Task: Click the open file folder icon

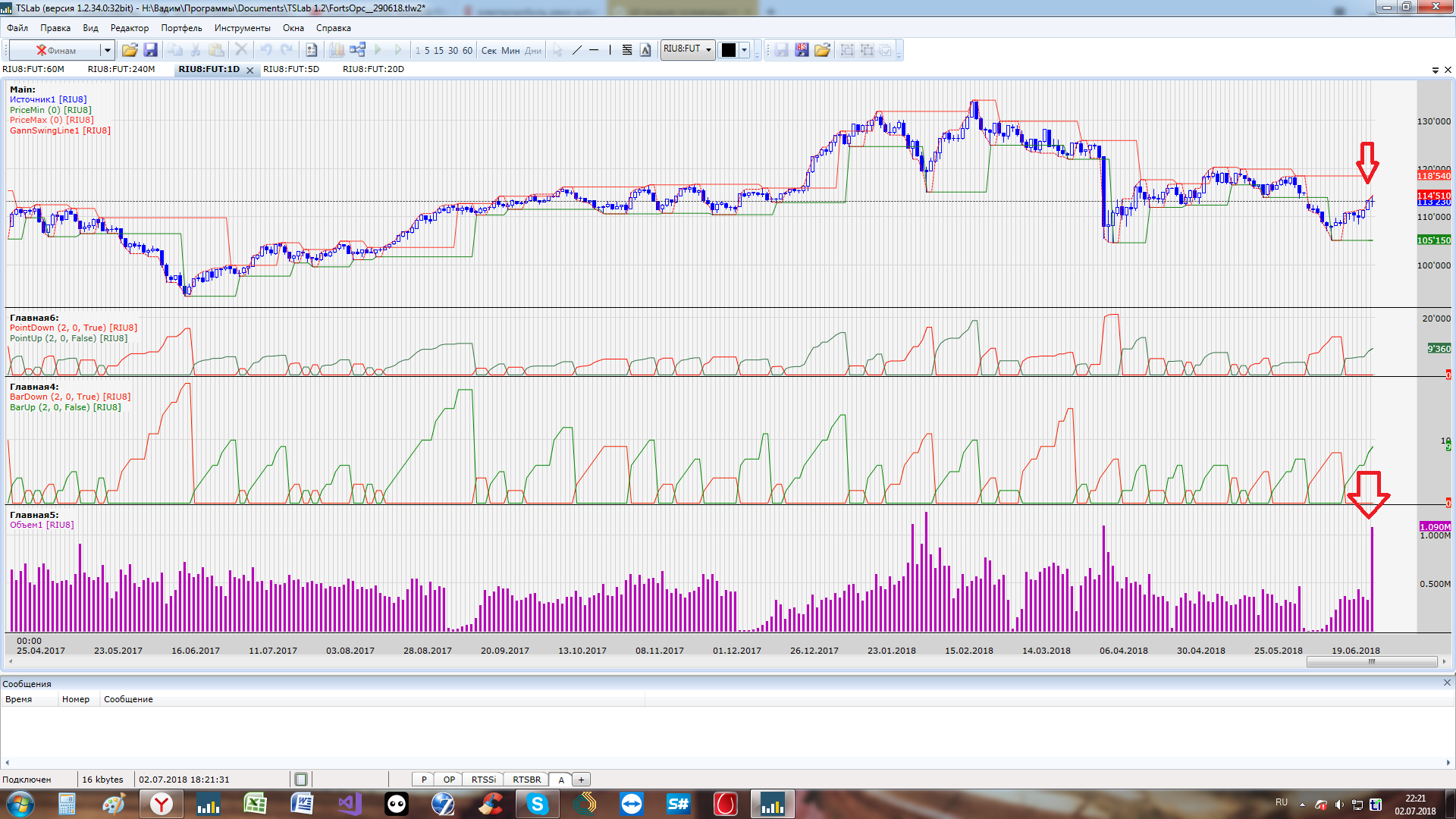Action: click(x=130, y=50)
